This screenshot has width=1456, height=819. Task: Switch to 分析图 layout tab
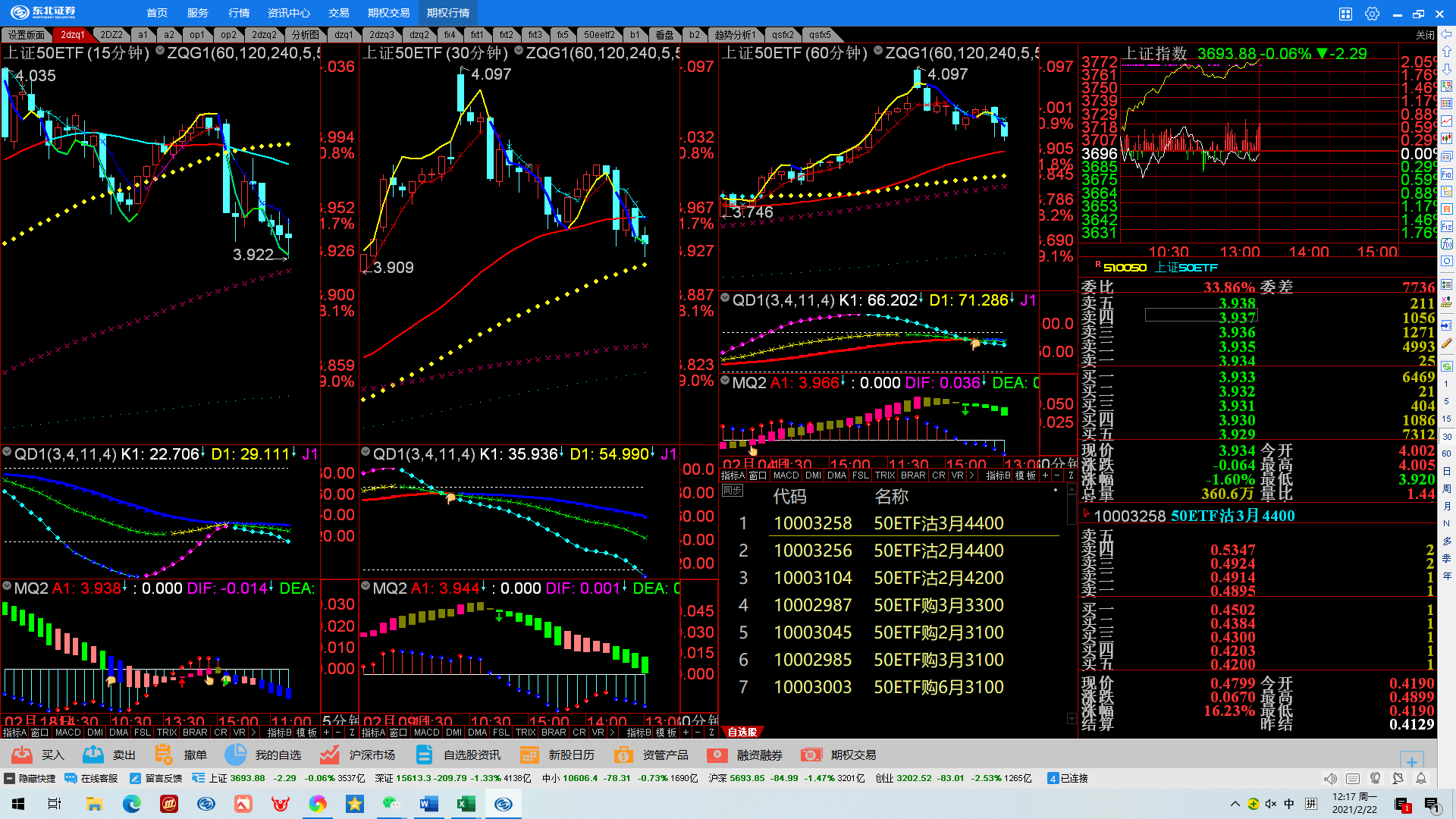305,35
